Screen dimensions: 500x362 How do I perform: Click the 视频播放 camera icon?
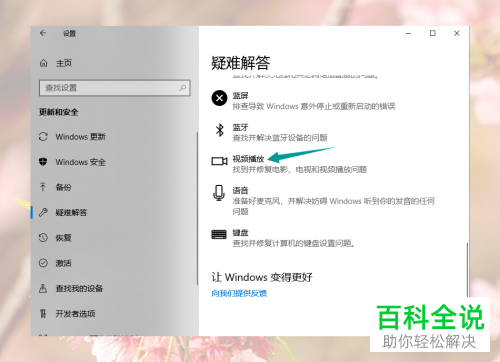[219, 161]
